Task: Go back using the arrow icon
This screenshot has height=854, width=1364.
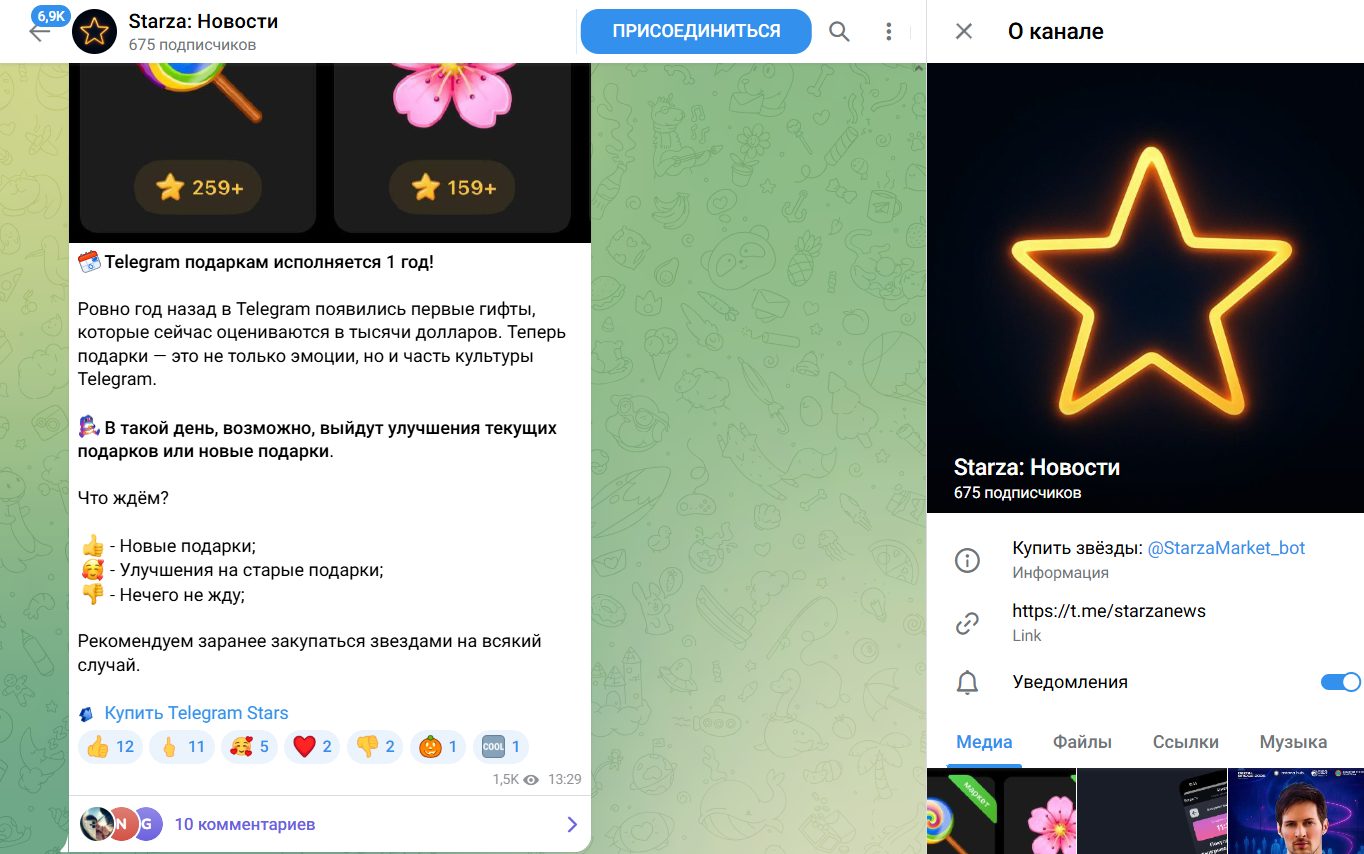Action: [x=39, y=32]
